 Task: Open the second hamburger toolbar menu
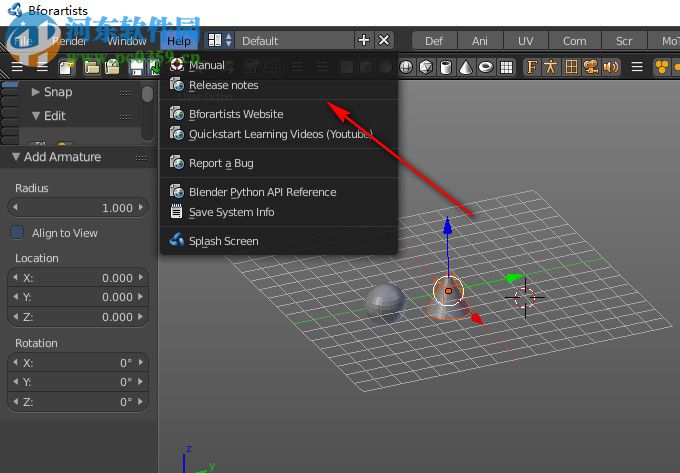tap(42, 67)
